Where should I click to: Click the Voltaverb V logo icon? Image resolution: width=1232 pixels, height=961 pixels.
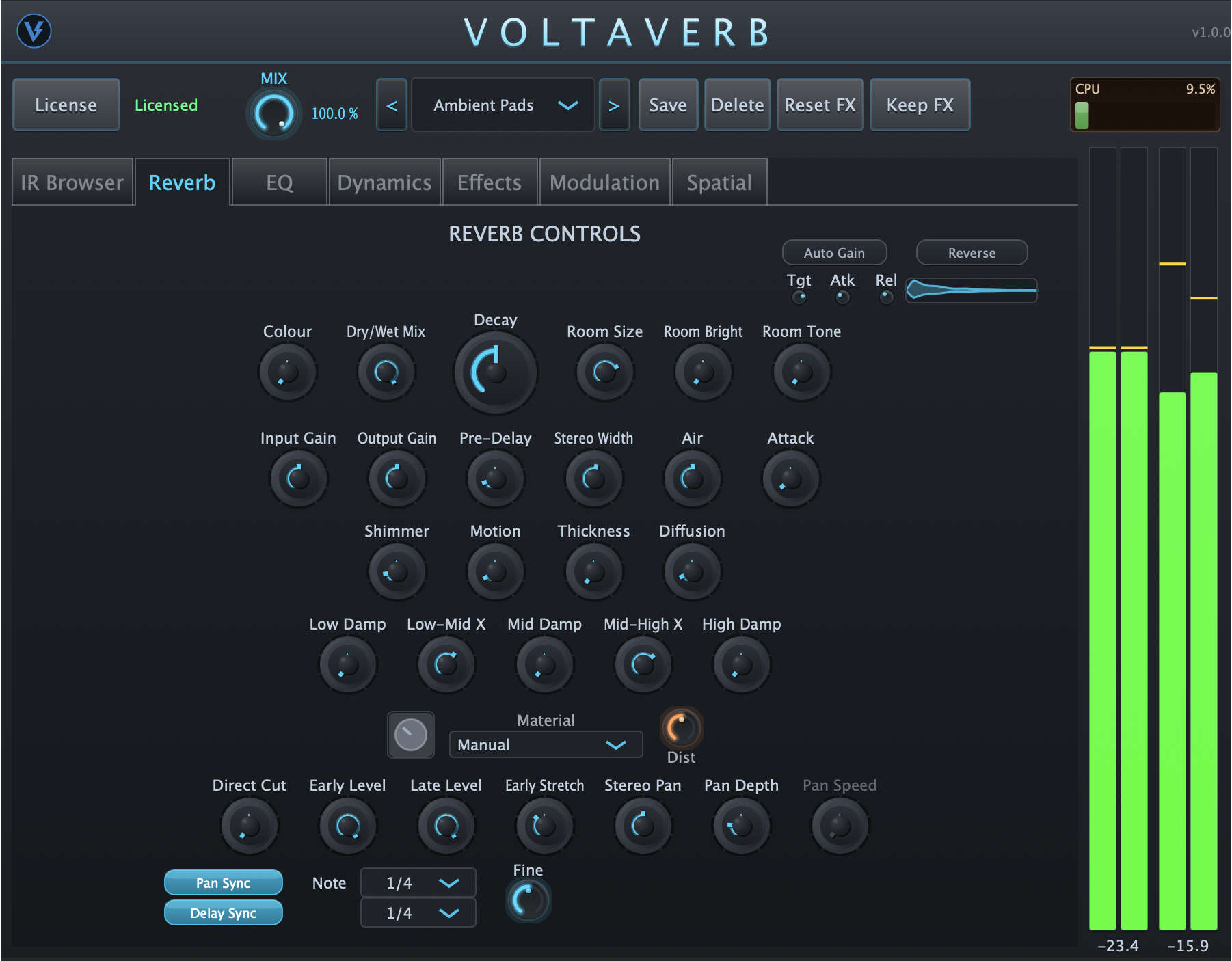point(34,31)
